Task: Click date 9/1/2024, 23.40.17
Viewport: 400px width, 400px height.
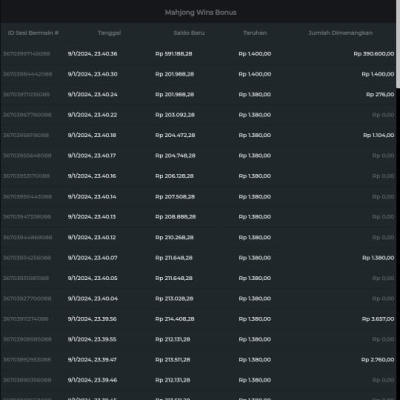Action: (x=92, y=155)
